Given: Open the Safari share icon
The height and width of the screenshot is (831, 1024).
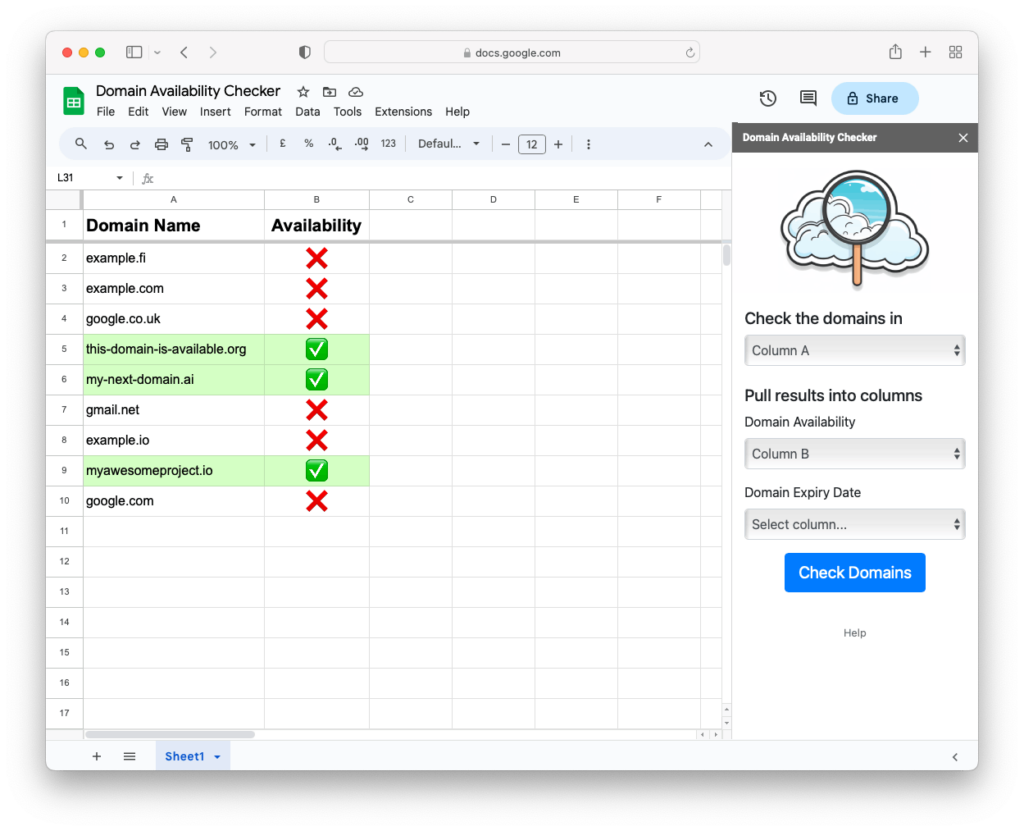Looking at the screenshot, I should tap(895, 52).
